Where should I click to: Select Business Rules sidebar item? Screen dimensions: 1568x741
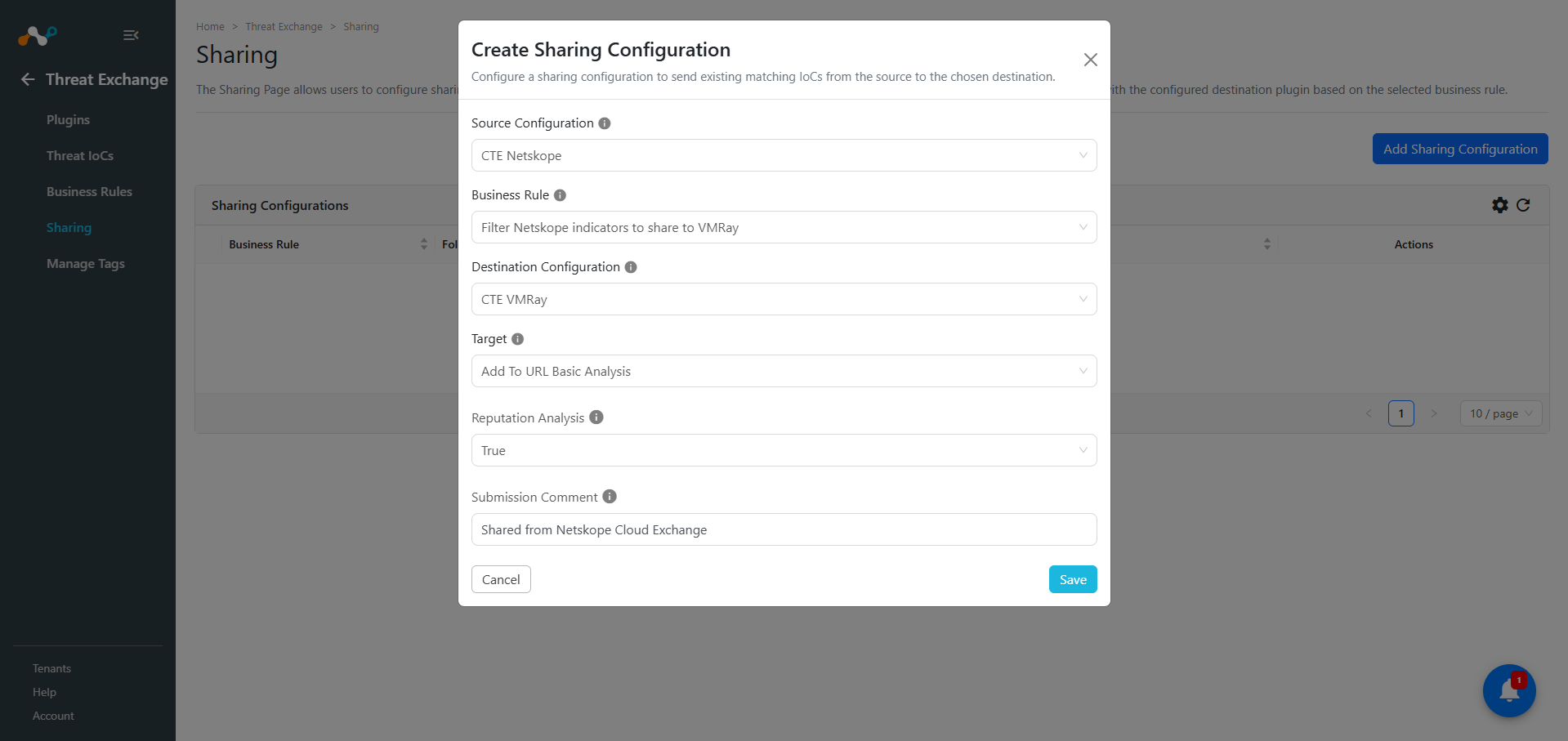click(x=89, y=191)
